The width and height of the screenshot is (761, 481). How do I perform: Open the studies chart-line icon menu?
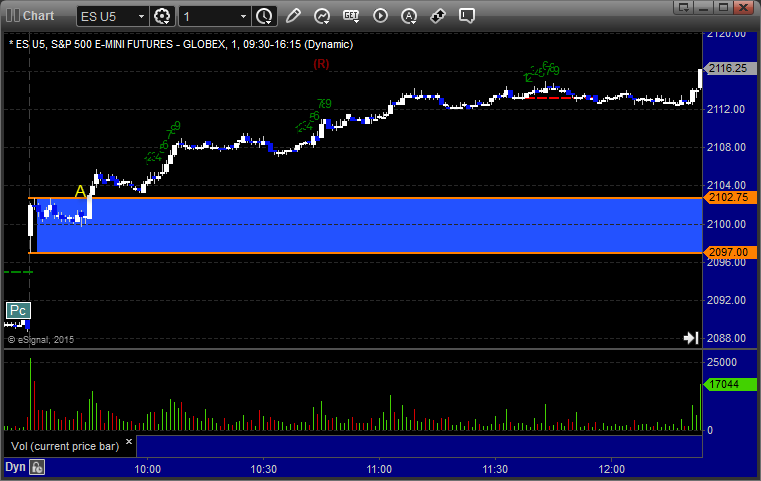click(322, 16)
